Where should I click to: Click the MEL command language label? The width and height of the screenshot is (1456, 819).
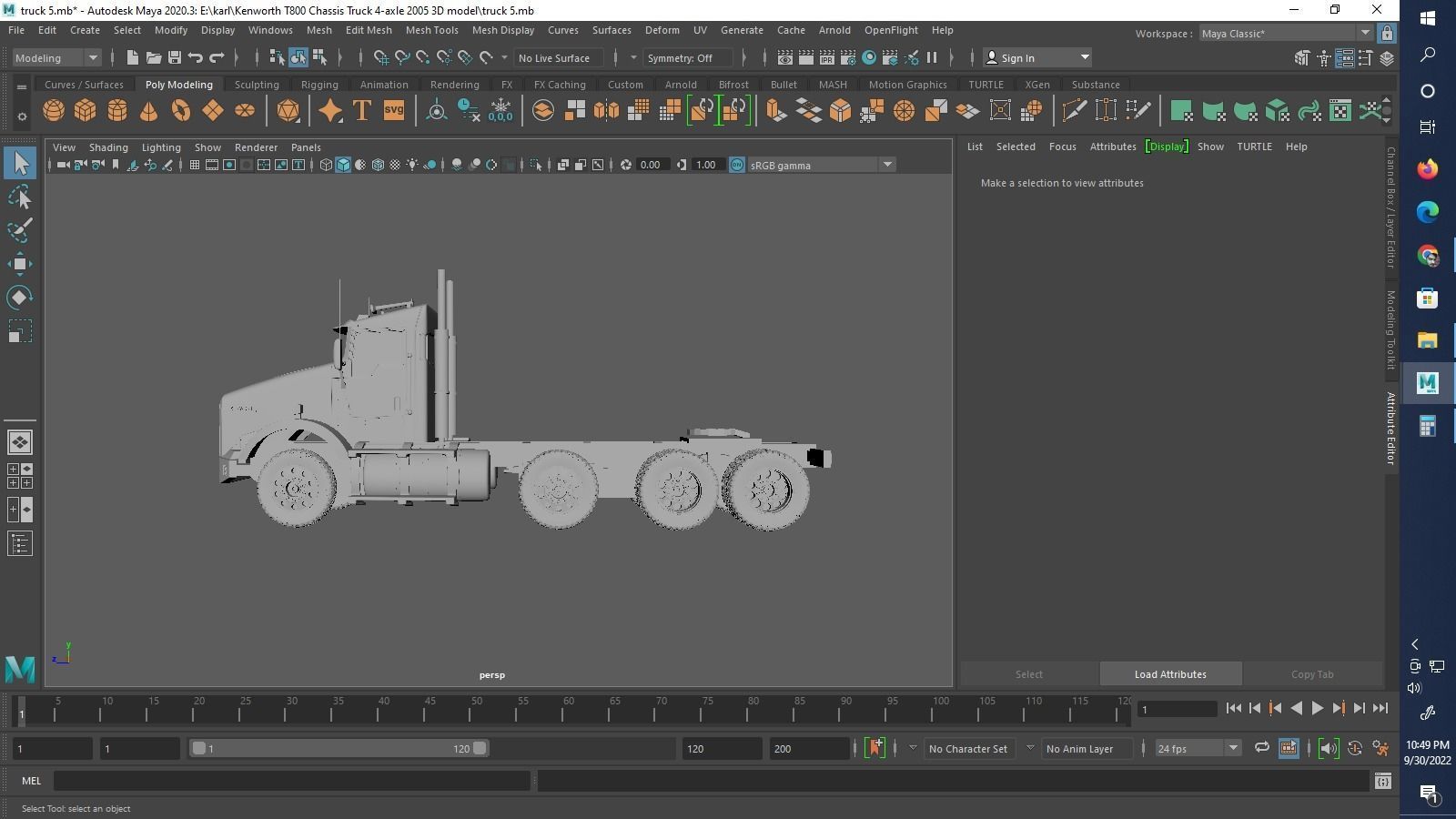[x=32, y=781]
